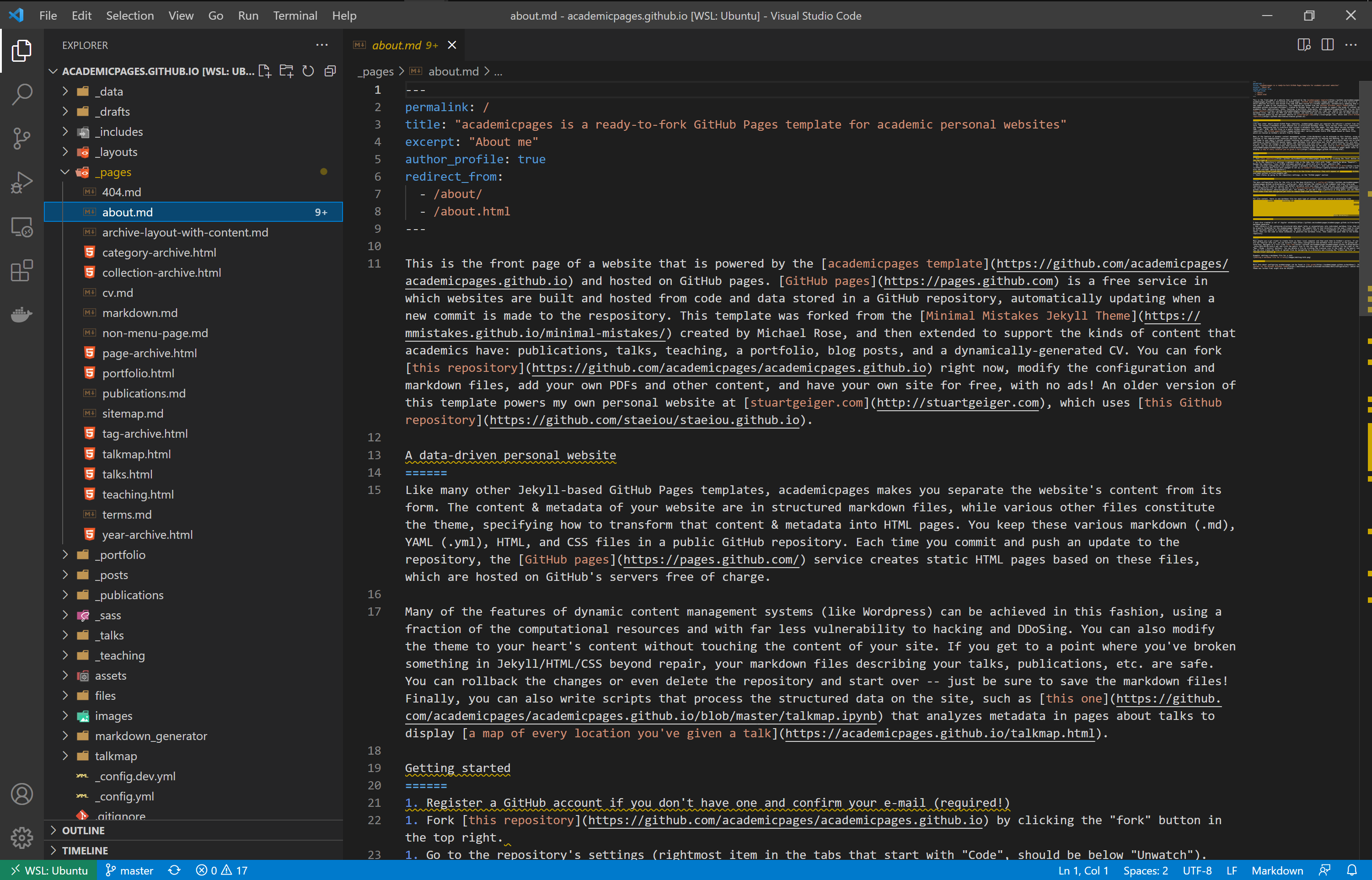This screenshot has width=1372, height=880.
Task: Collapse all folders in explorer
Action: click(x=330, y=71)
